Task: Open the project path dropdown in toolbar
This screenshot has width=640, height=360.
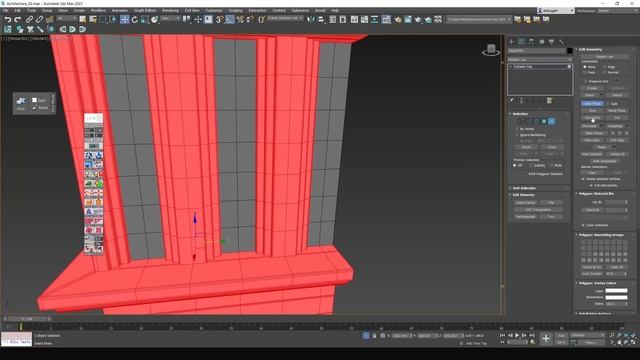Action: 479,19
